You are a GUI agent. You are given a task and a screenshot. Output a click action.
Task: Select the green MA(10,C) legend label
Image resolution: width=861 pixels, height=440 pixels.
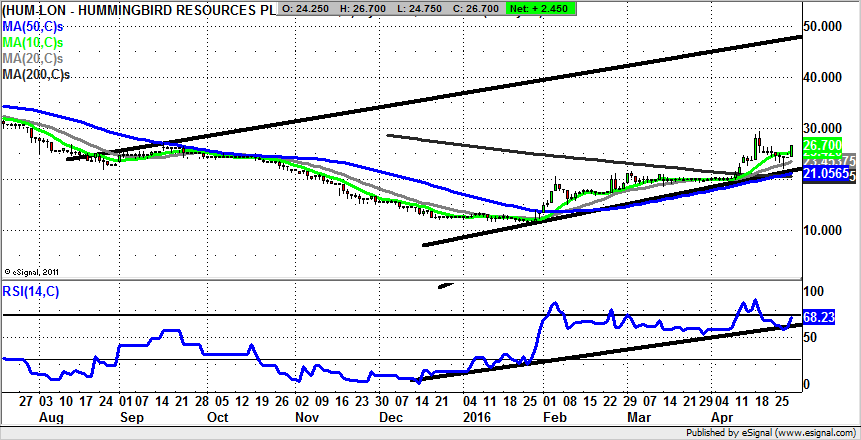point(34,42)
